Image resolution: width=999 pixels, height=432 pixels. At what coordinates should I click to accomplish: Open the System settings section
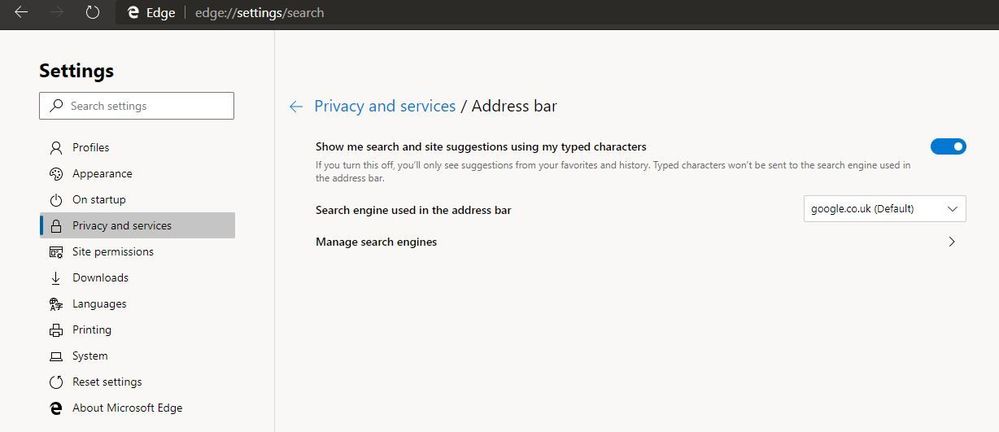tap(137, 356)
